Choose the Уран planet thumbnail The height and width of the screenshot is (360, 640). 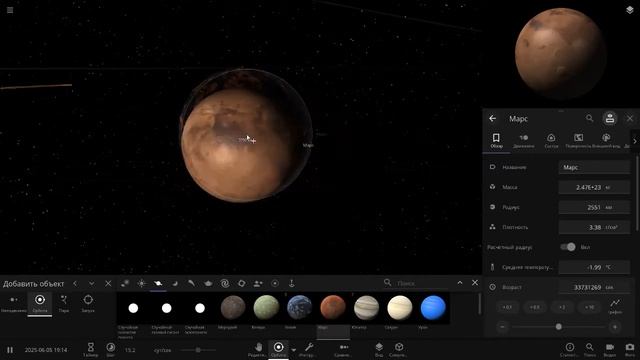(433, 308)
